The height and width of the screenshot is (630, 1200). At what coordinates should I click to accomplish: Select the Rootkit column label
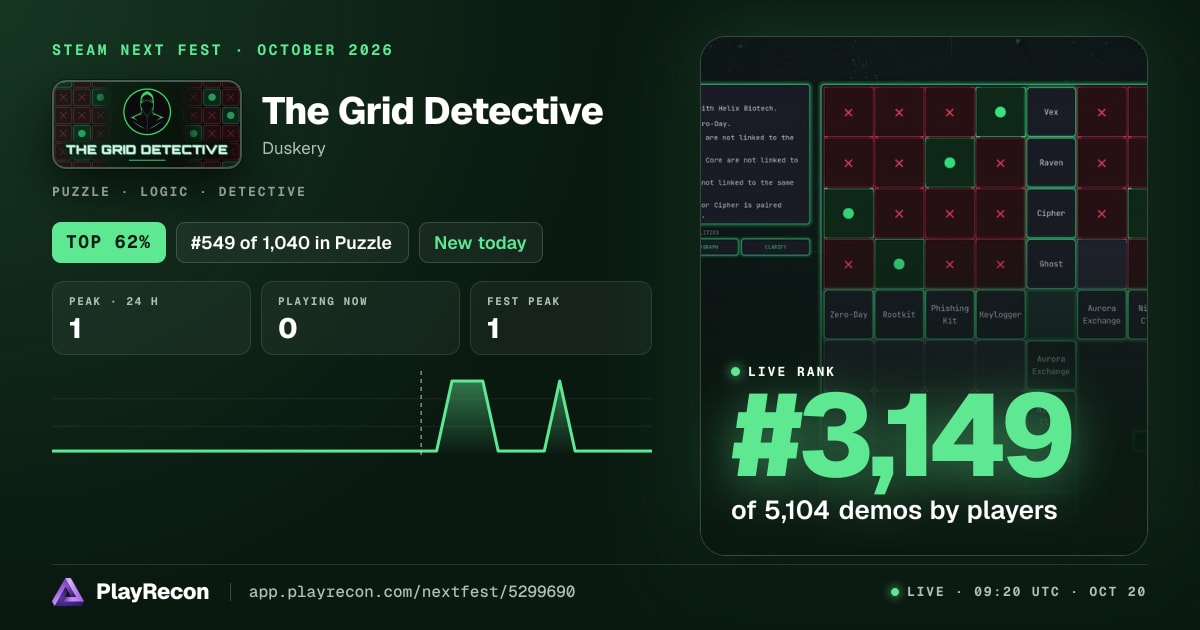point(899,314)
